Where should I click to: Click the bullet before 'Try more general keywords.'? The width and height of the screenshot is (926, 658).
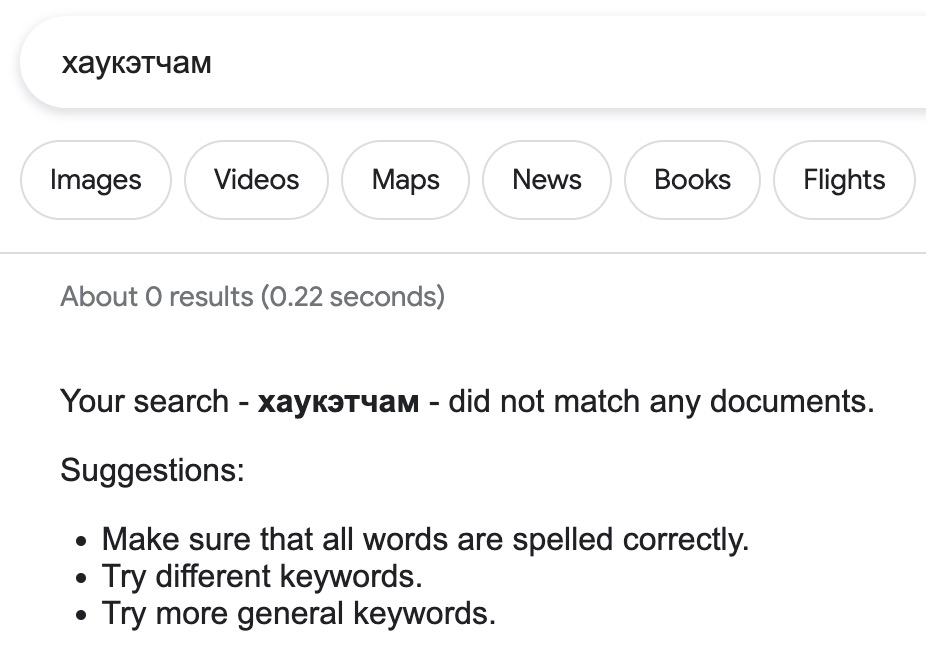coord(82,615)
